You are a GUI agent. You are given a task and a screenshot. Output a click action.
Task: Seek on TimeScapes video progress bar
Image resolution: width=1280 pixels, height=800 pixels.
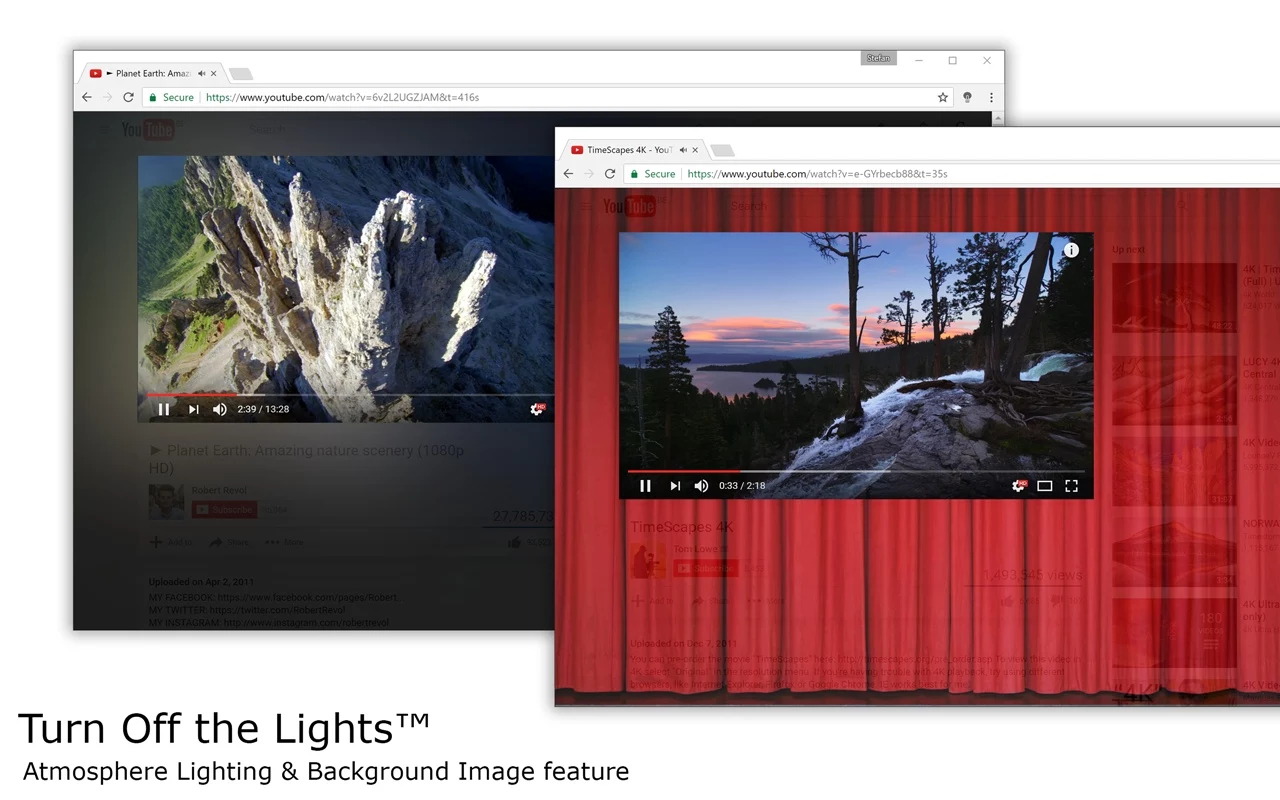coord(856,471)
